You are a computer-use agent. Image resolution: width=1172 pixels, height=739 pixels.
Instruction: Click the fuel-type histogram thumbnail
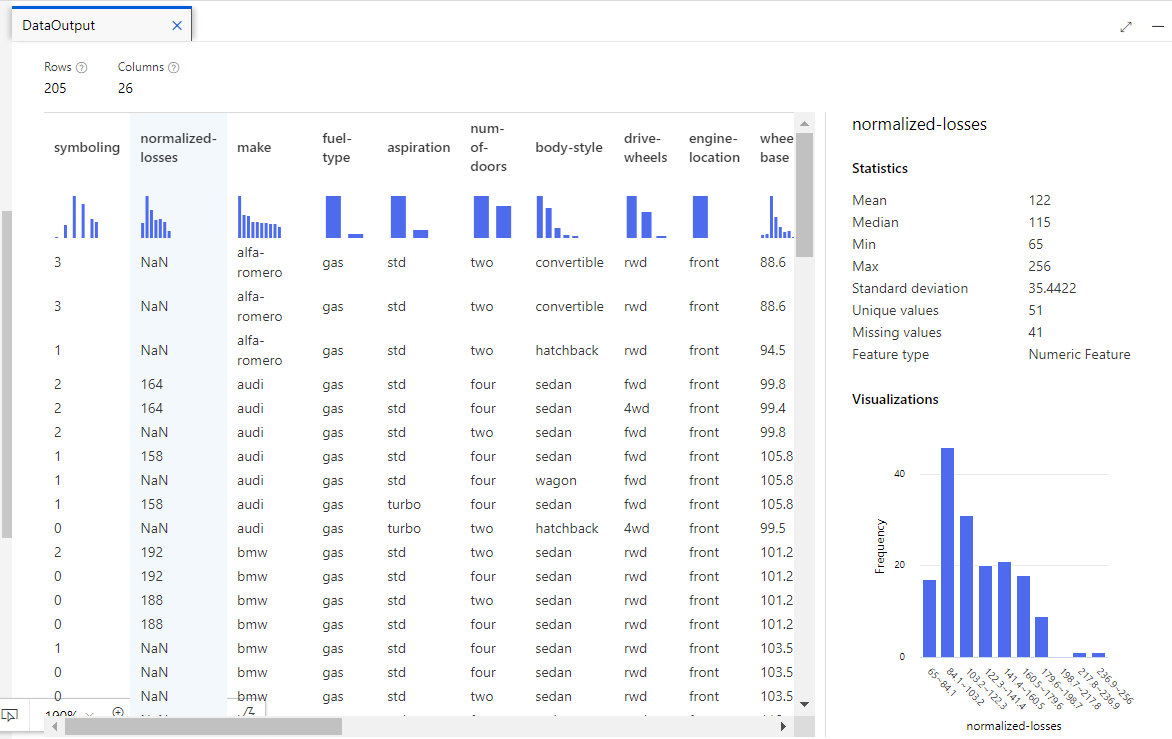coord(344,217)
